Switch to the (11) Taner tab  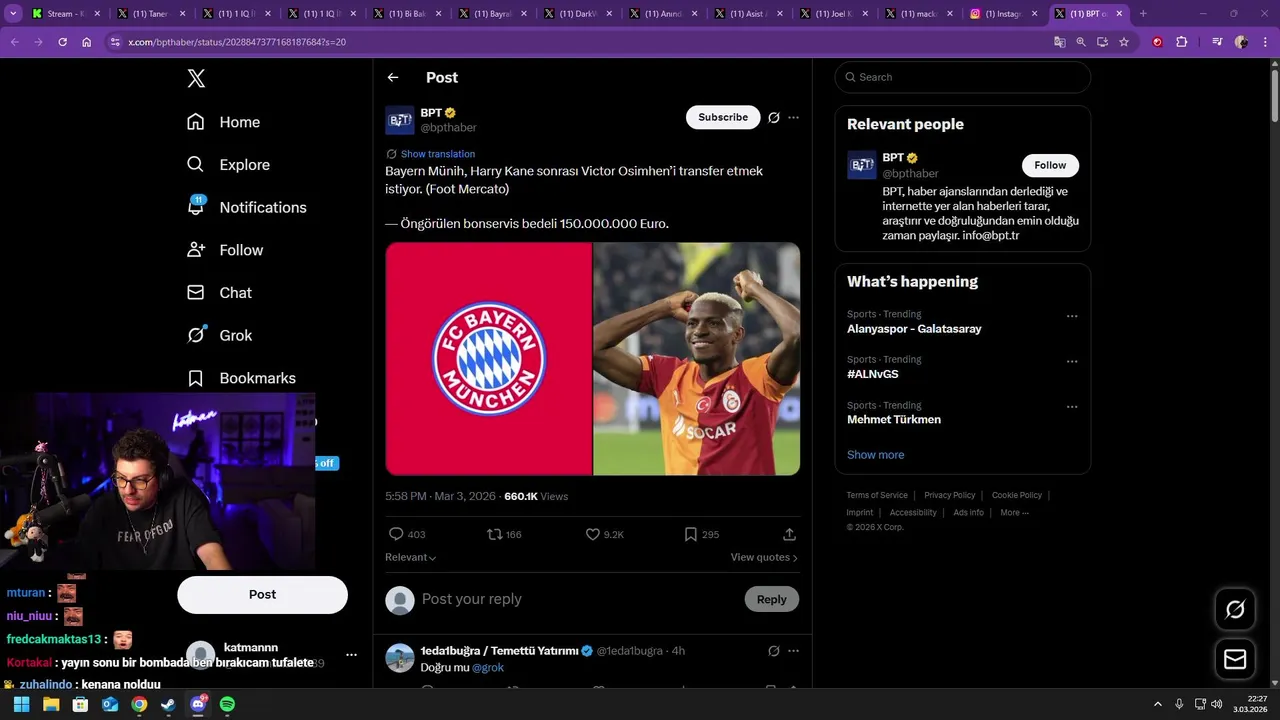(x=150, y=14)
